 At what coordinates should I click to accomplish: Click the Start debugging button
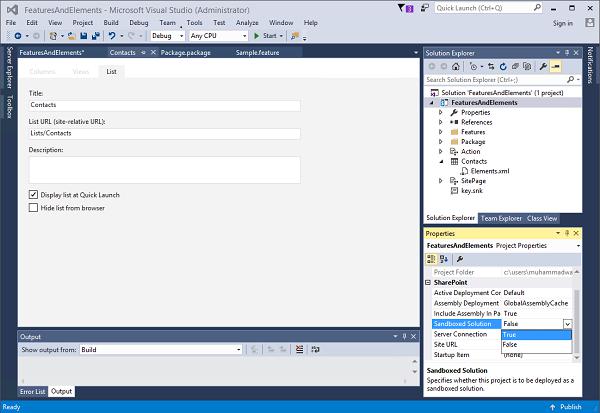point(266,36)
